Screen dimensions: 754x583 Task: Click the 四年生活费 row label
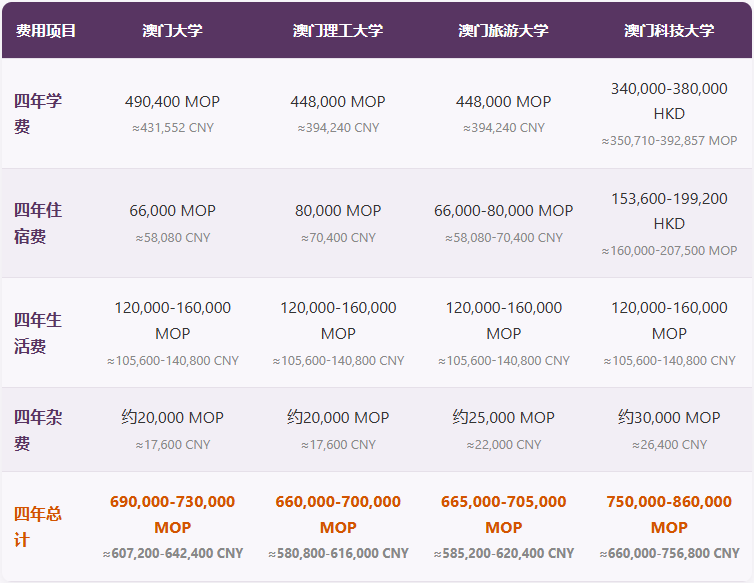(38, 333)
